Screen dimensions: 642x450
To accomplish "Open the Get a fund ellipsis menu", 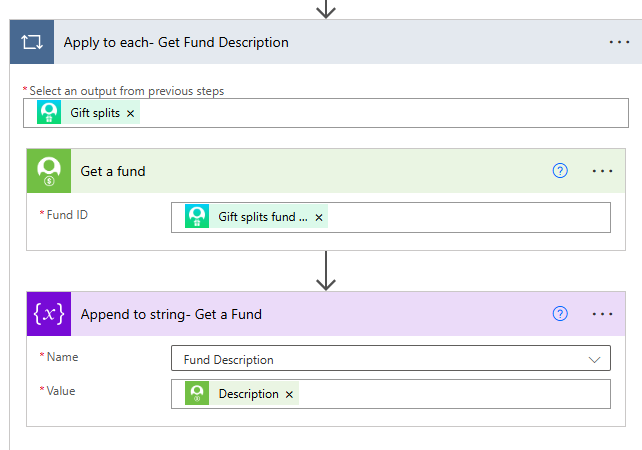I will click(x=602, y=171).
